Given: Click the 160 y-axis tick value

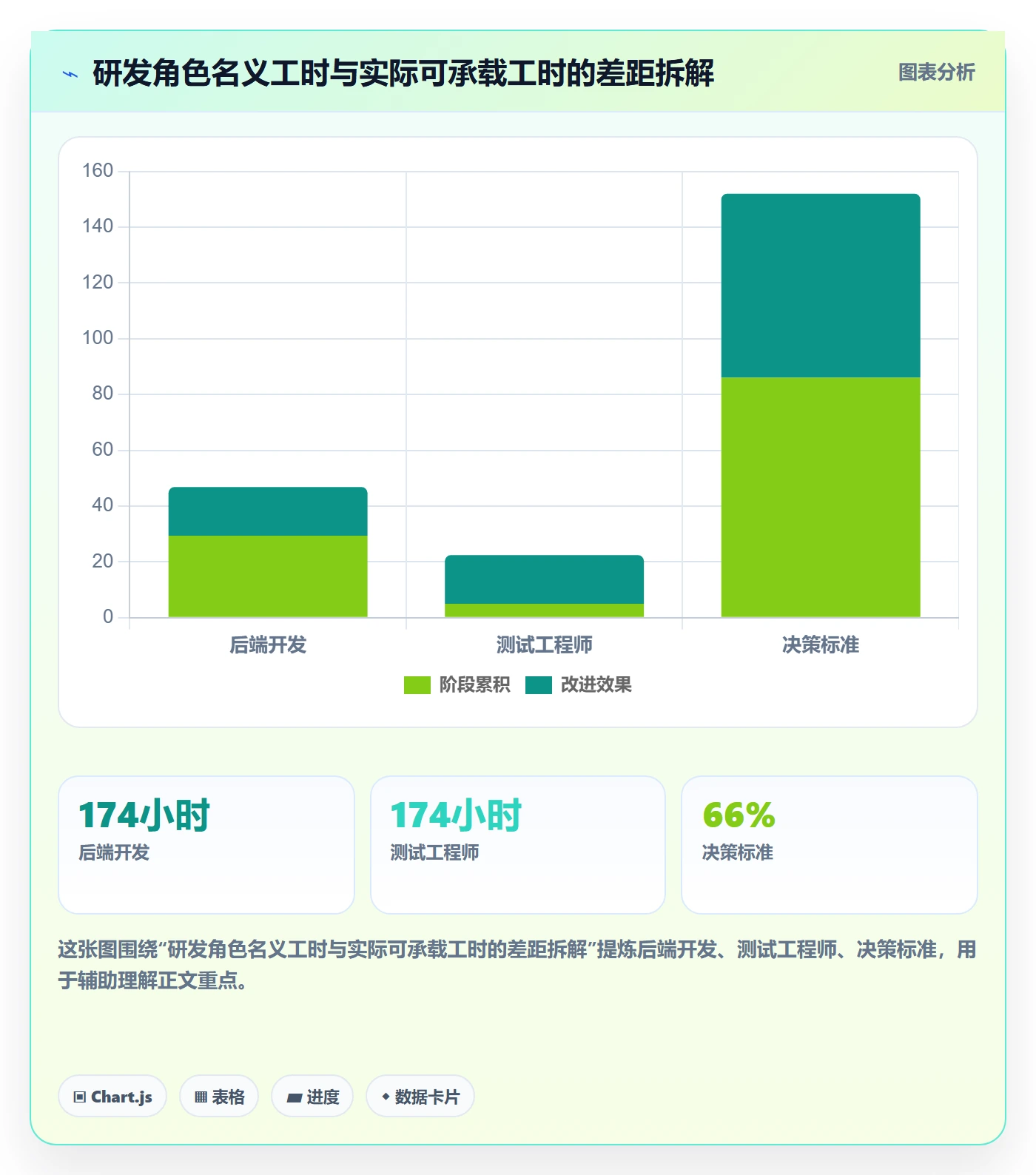Looking at the screenshot, I should point(98,171).
